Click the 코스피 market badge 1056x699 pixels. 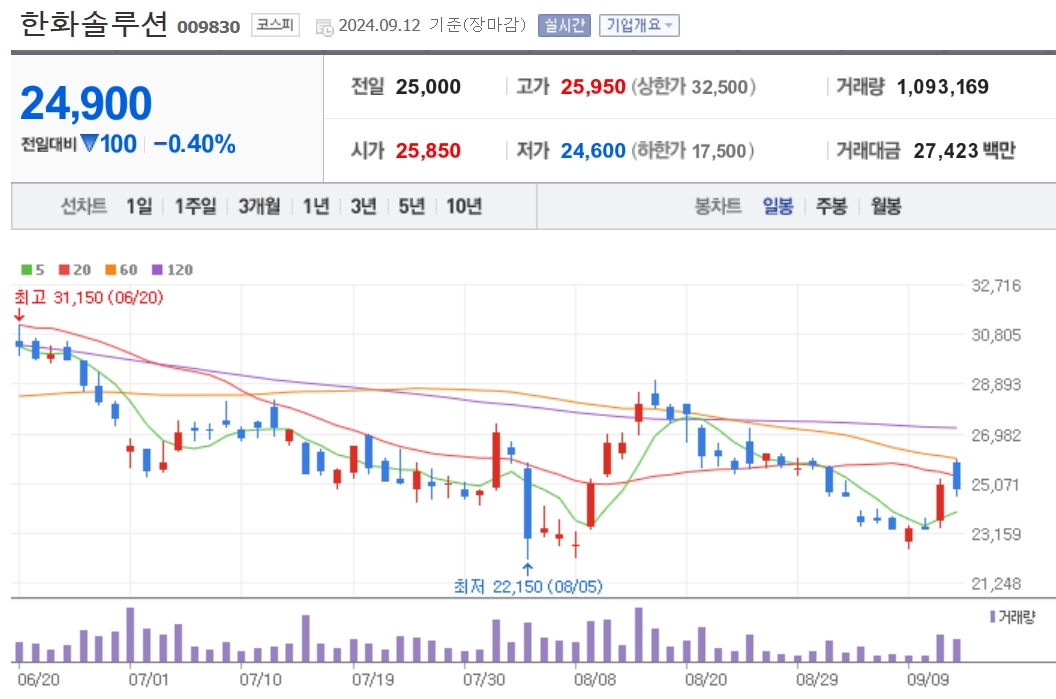[x=275, y=26]
